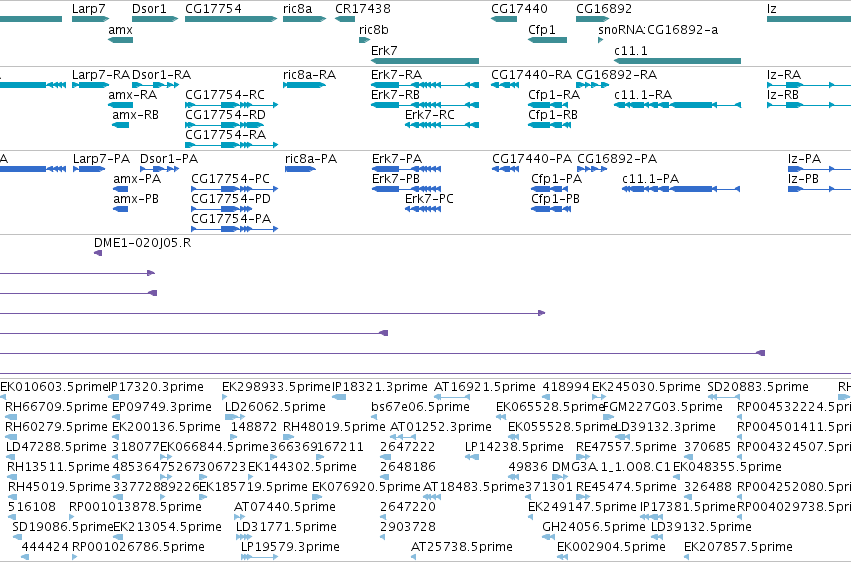Screen dimensions: 851x562
Task: Select the lz gene feature
Action: click(809, 19)
